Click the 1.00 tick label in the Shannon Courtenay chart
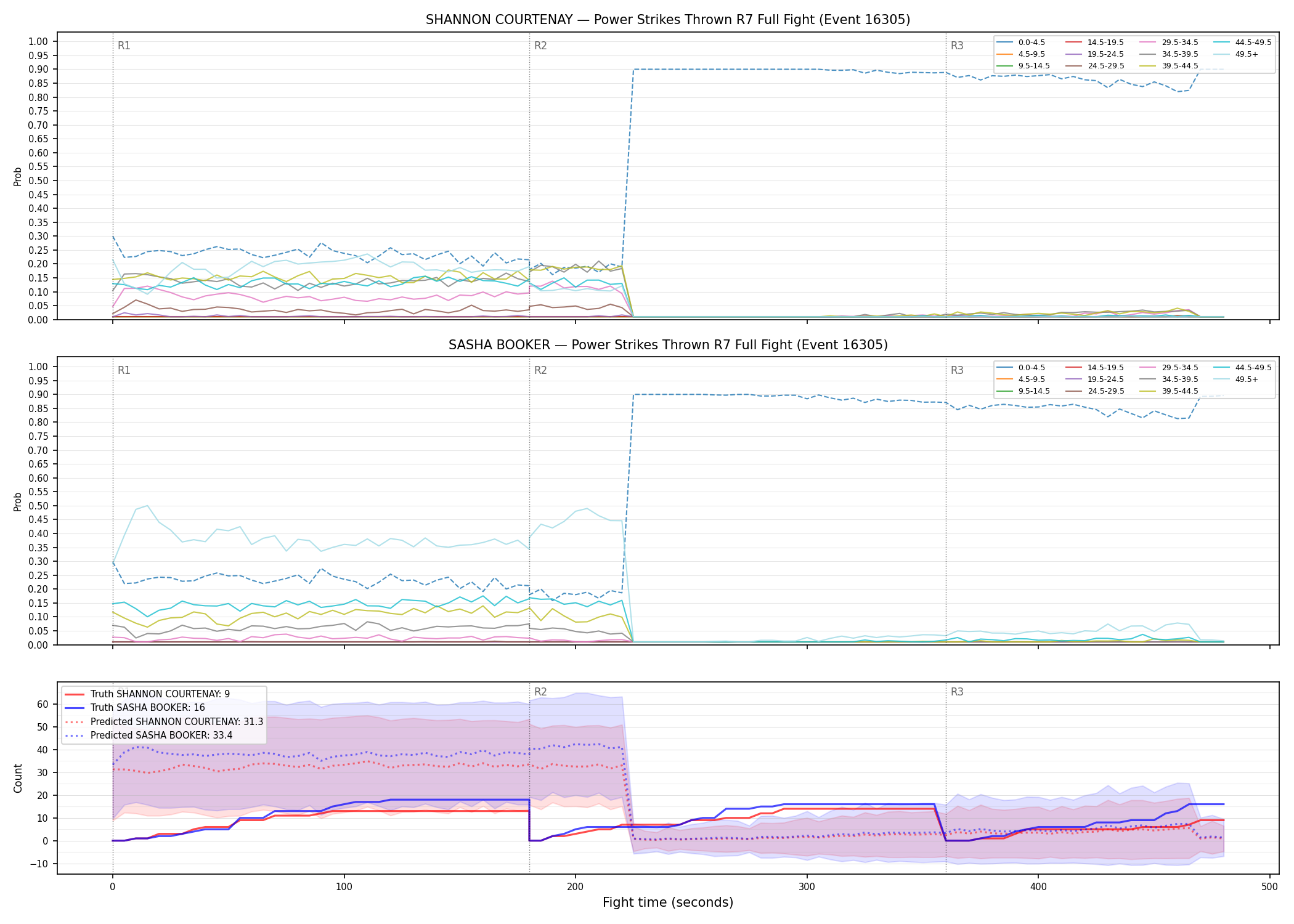 click(x=38, y=41)
